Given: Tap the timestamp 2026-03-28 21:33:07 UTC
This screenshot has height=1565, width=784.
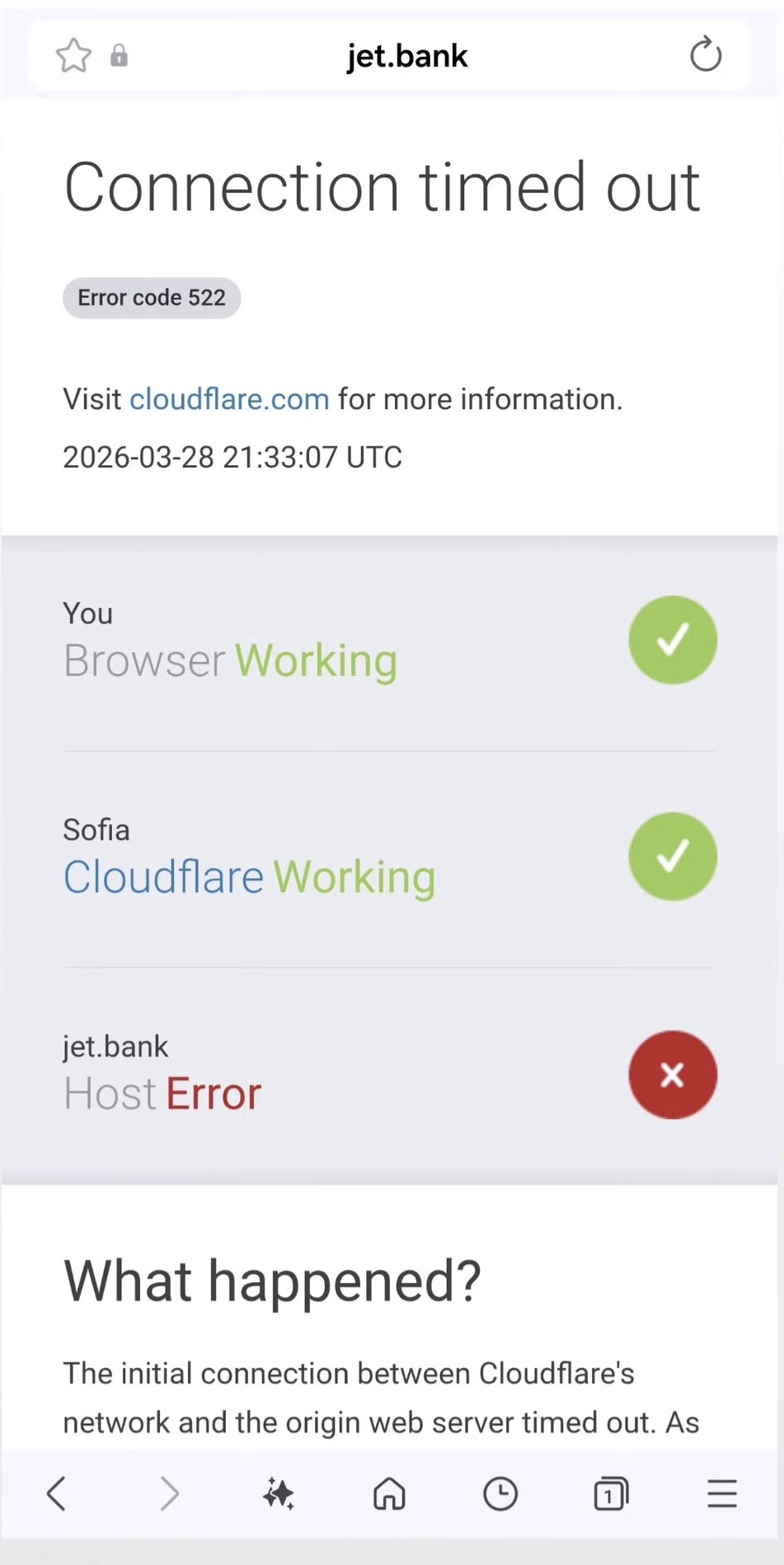Looking at the screenshot, I should 232,458.
